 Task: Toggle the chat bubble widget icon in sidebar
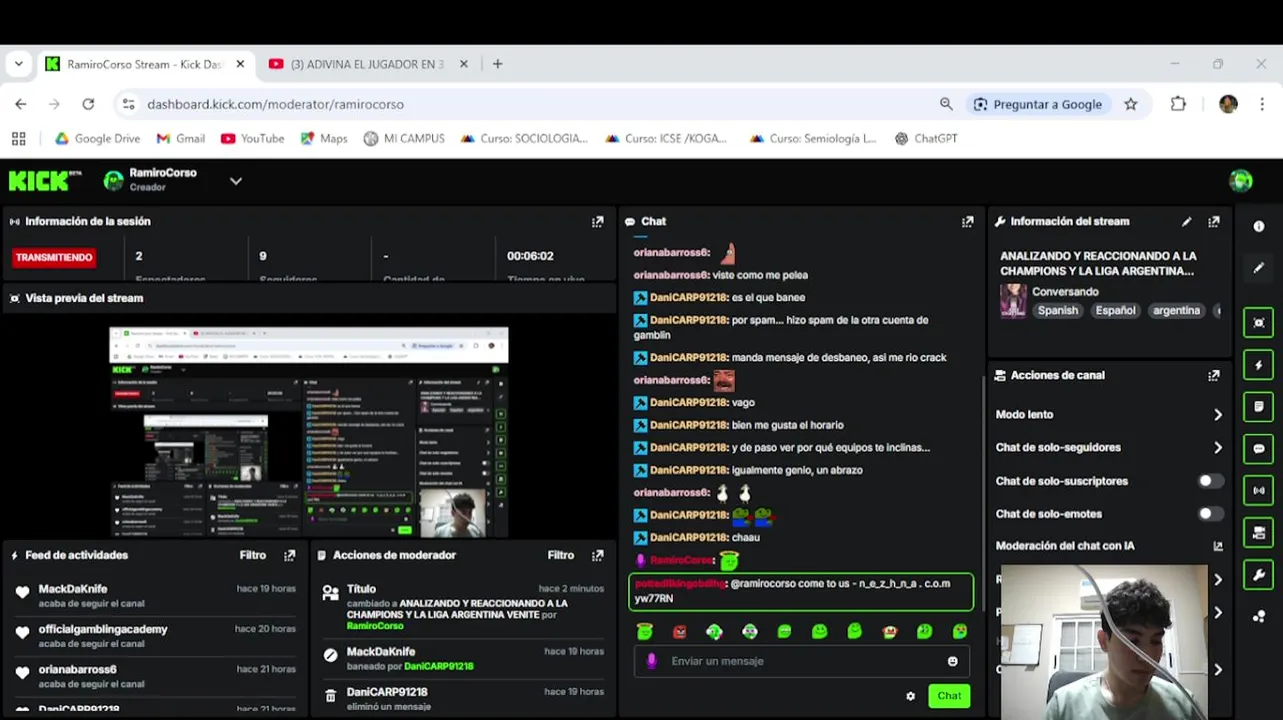(x=1259, y=449)
